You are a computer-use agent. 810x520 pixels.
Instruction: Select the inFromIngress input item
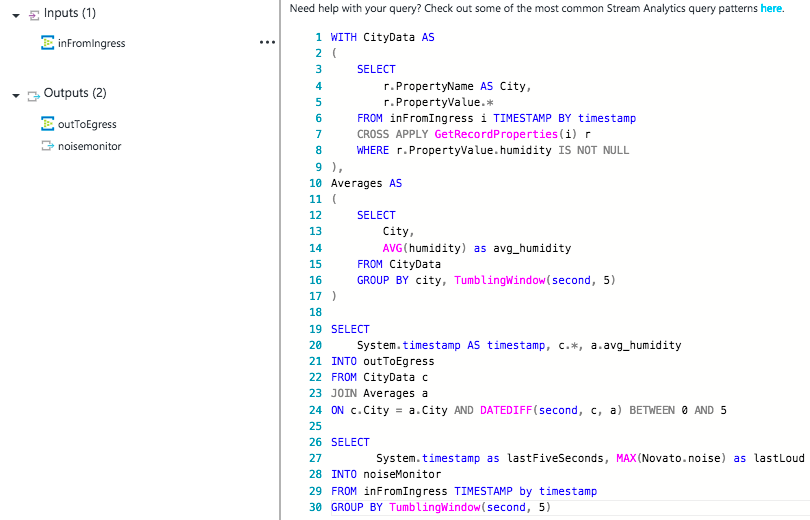(x=91, y=43)
